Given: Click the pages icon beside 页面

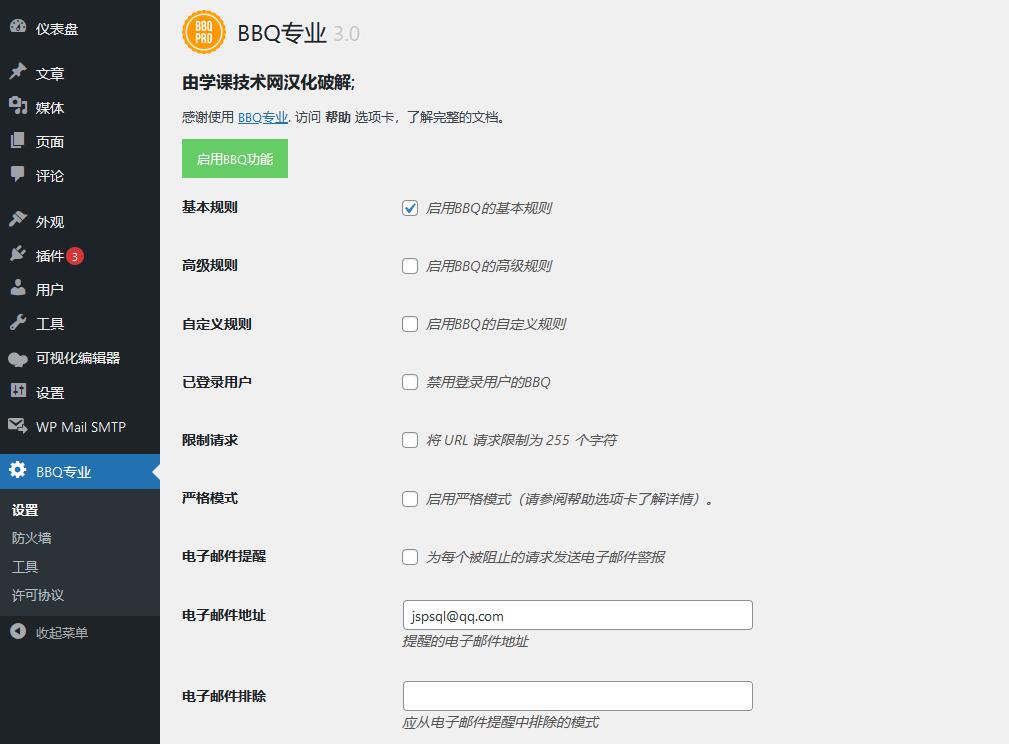Looking at the screenshot, I should (x=18, y=140).
